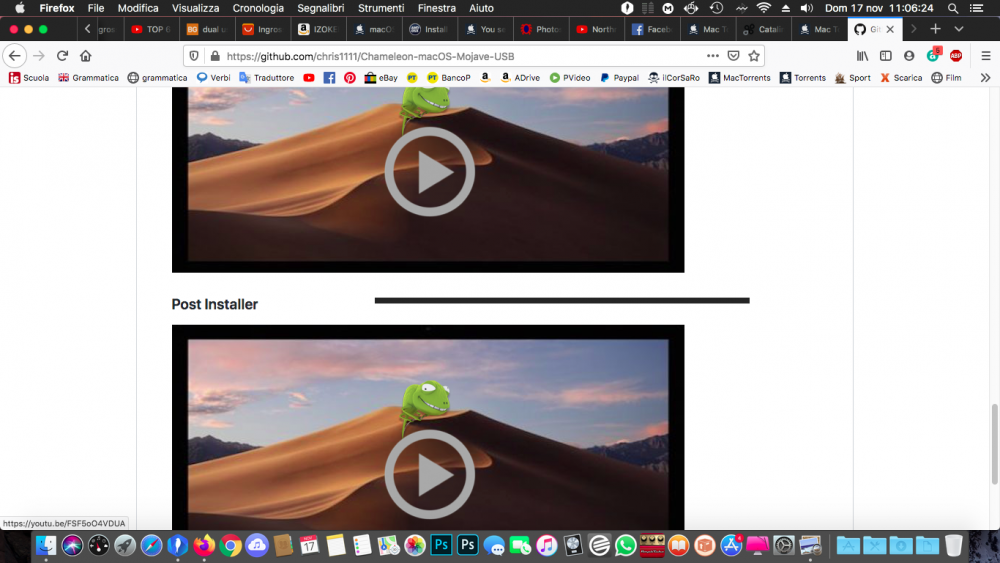Open tracking protection shield in address bar
Image resolution: width=1000 pixels, height=563 pixels.
[x=194, y=56]
